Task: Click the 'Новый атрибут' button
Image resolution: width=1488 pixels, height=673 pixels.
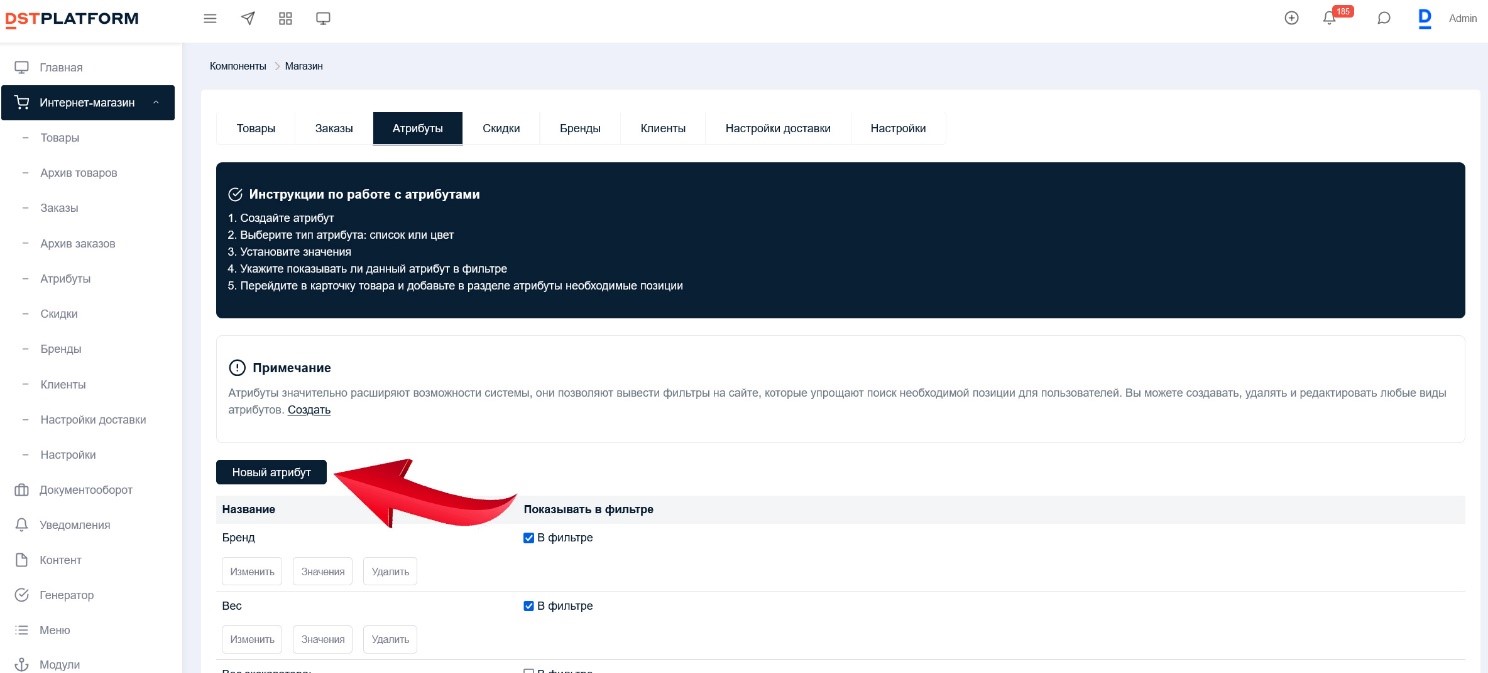Action: tap(271, 472)
